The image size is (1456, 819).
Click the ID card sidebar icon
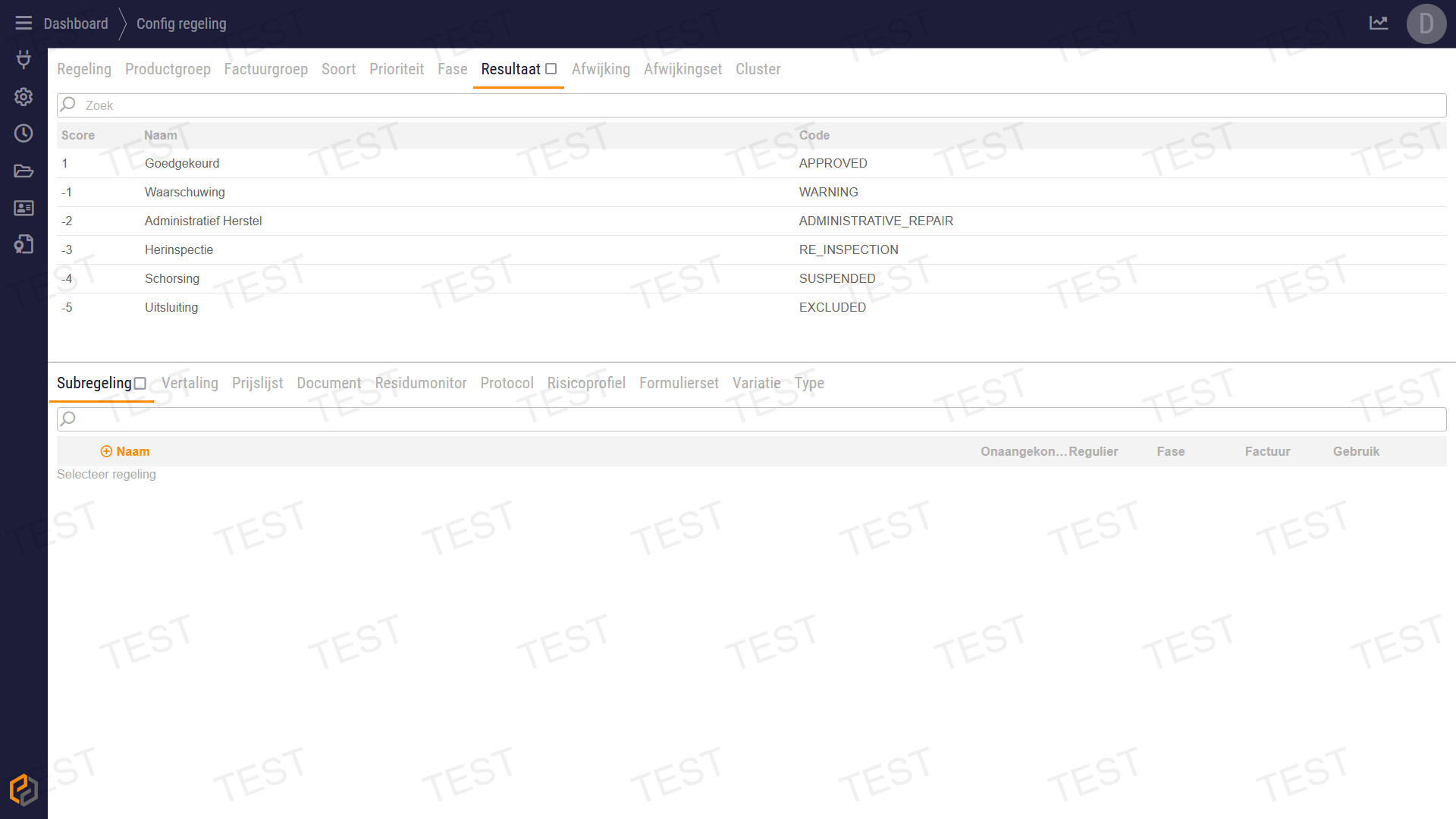point(24,208)
